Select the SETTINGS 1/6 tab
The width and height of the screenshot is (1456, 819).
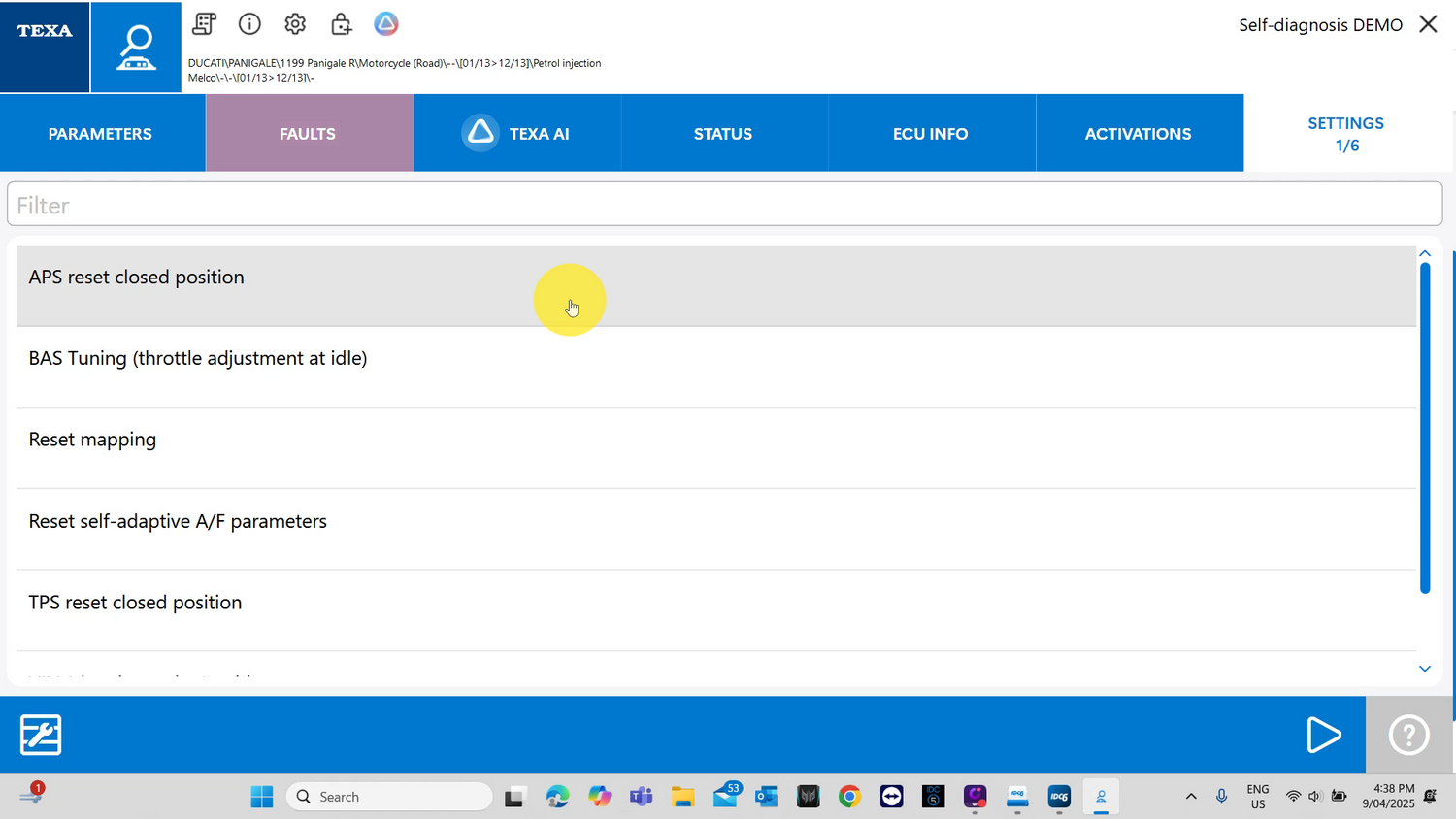tap(1346, 134)
